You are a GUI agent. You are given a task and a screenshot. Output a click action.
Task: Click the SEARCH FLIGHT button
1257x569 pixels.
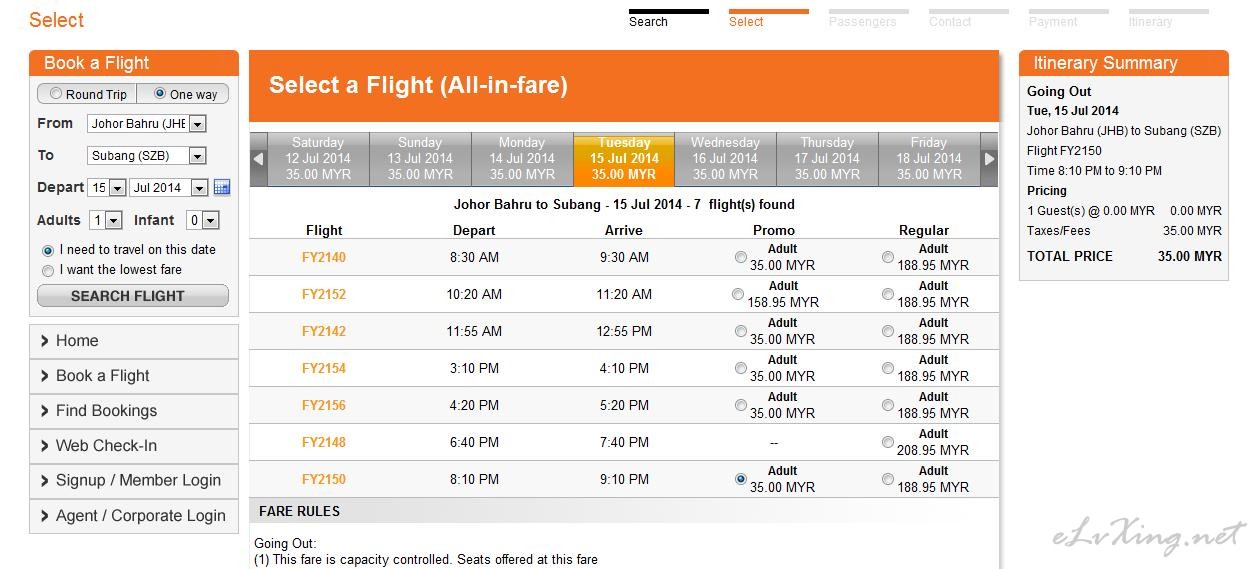click(133, 296)
